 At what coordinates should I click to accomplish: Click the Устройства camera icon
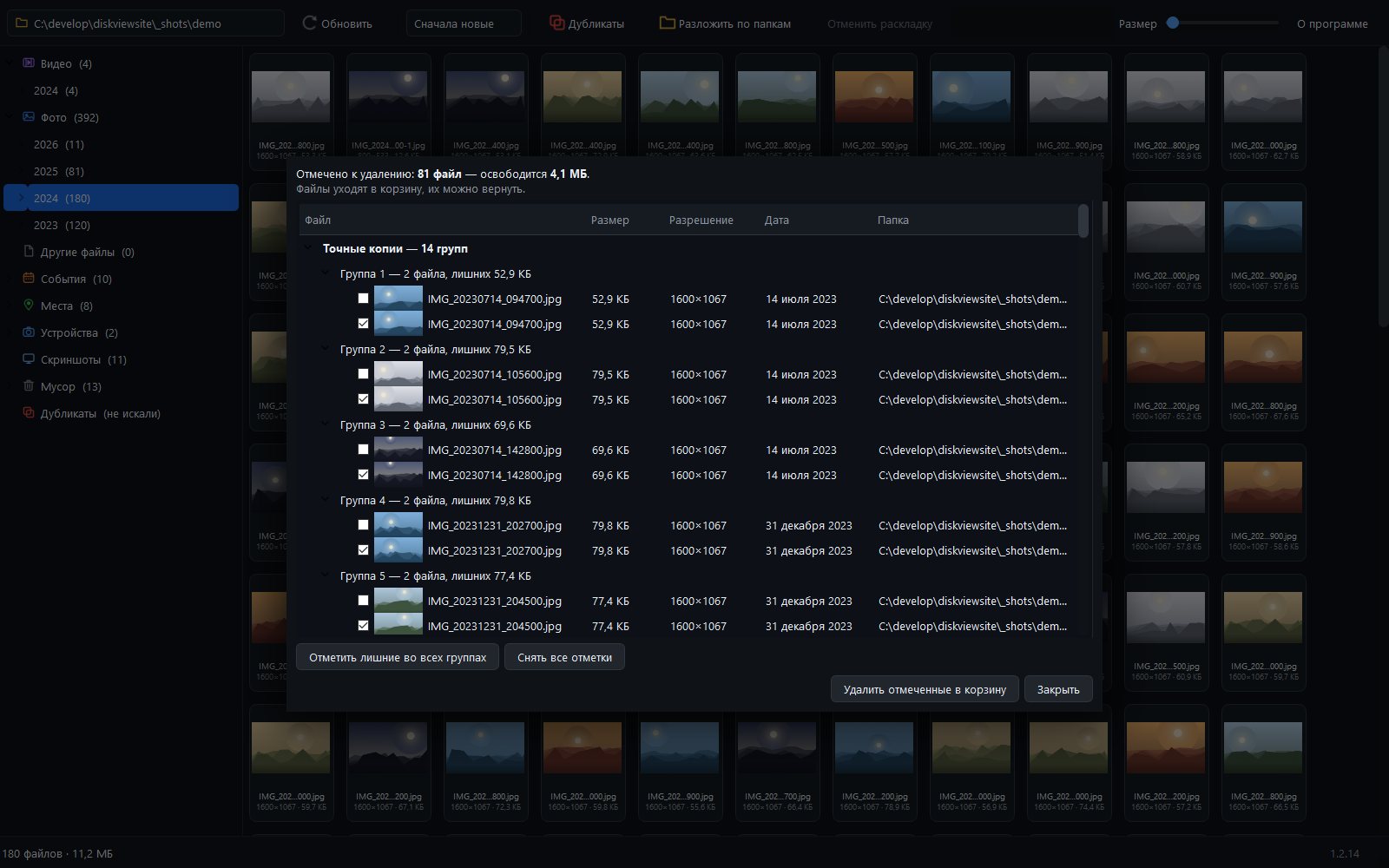(29, 332)
